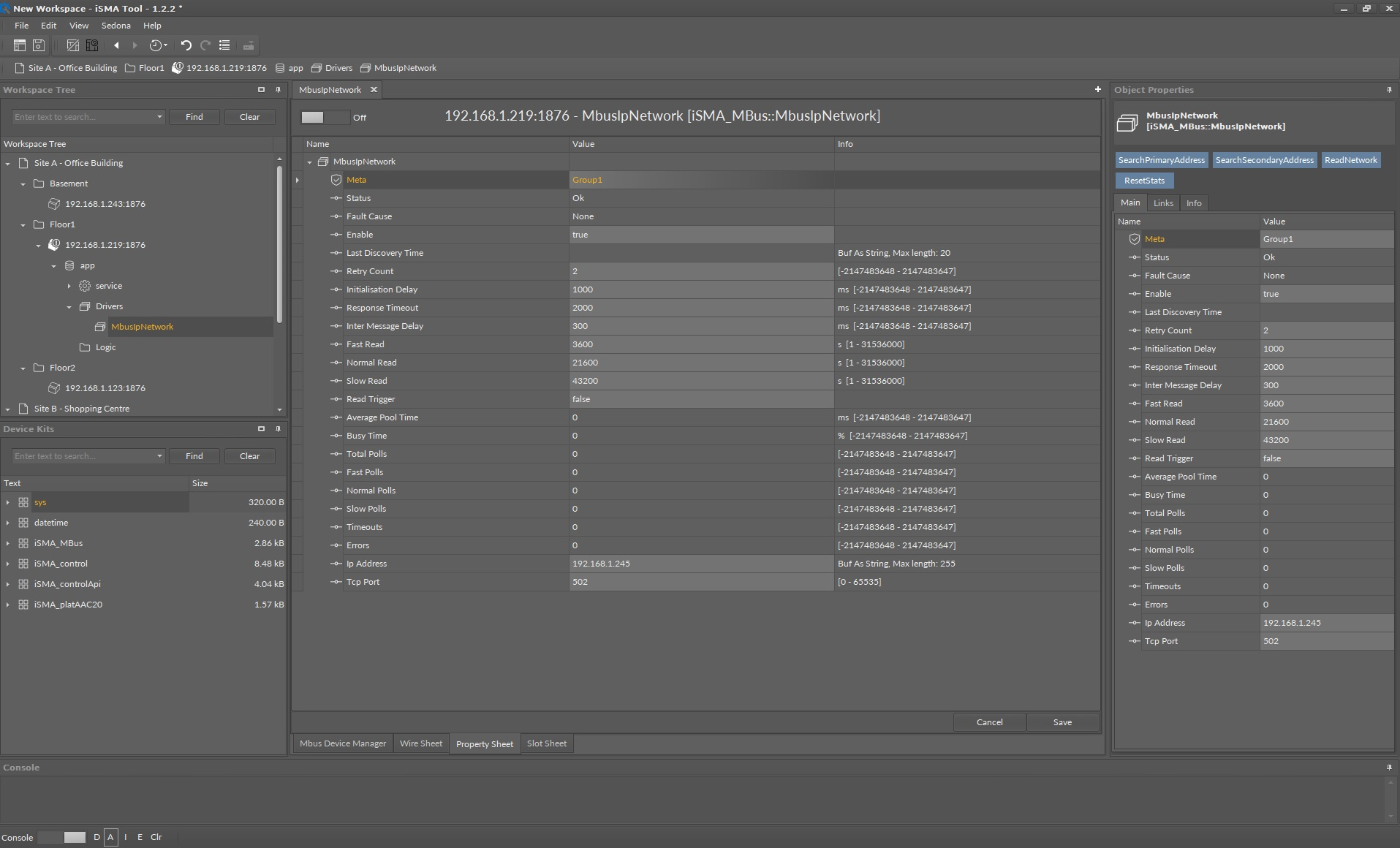Click the Ip Address value field
The width and height of the screenshot is (1400, 848).
coord(700,564)
